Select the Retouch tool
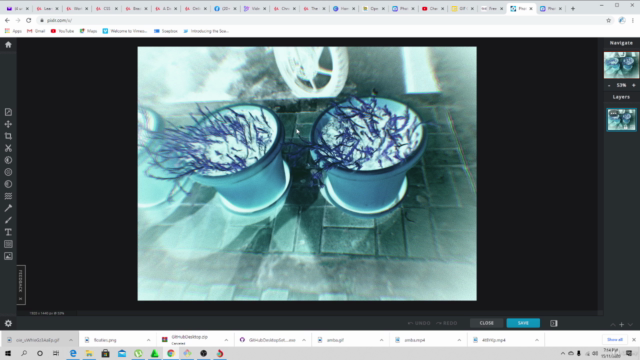This screenshot has height=360, width=640. 8,208
